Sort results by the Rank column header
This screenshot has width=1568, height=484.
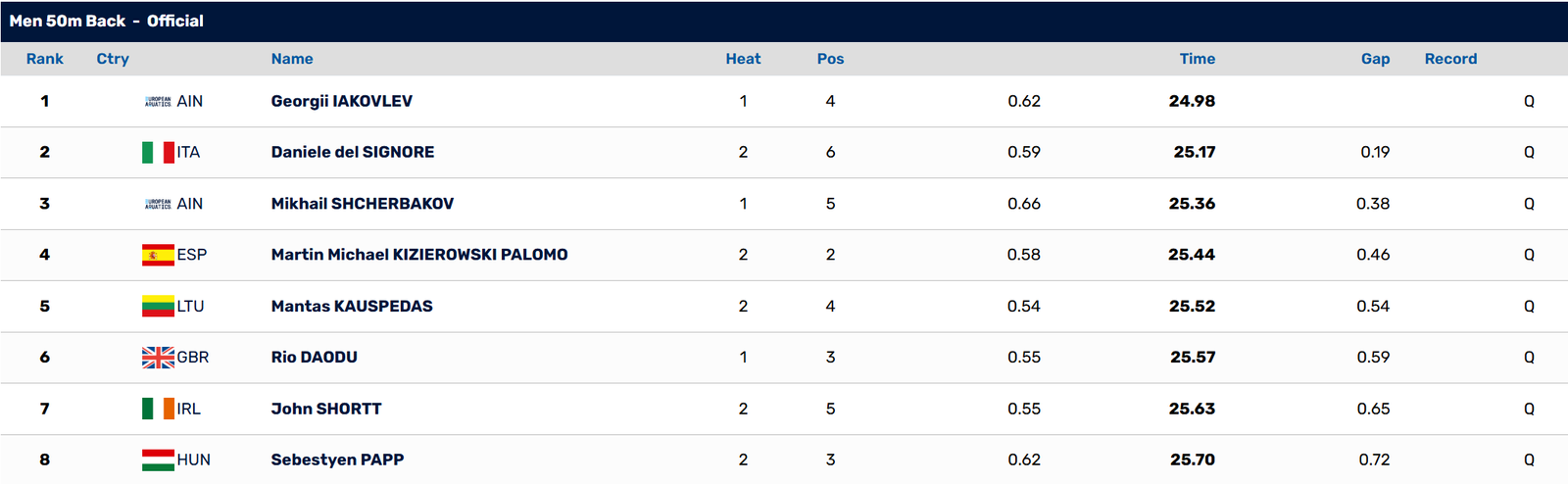pos(44,59)
